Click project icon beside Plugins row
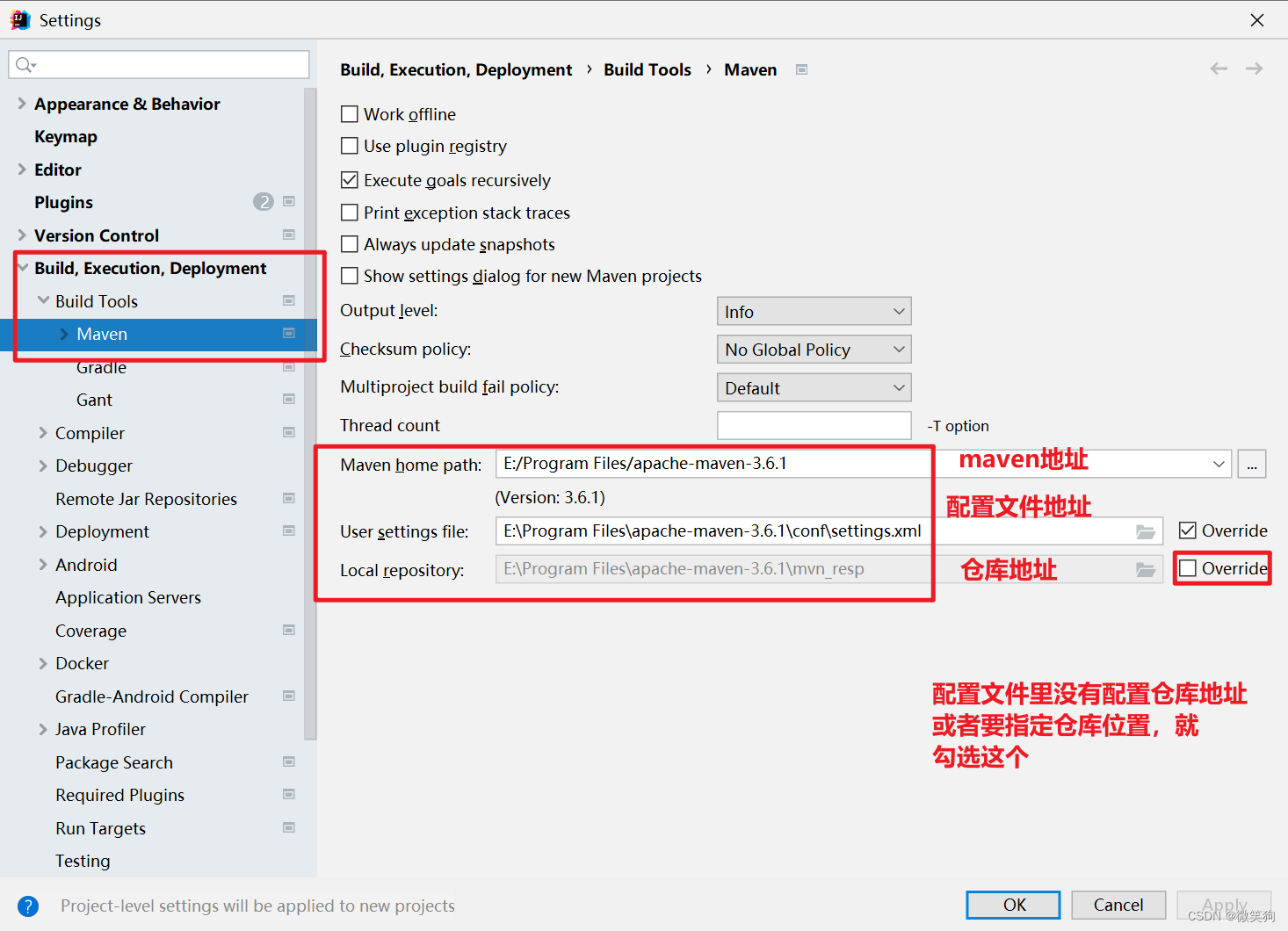1288x931 pixels. click(x=288, y=202)
